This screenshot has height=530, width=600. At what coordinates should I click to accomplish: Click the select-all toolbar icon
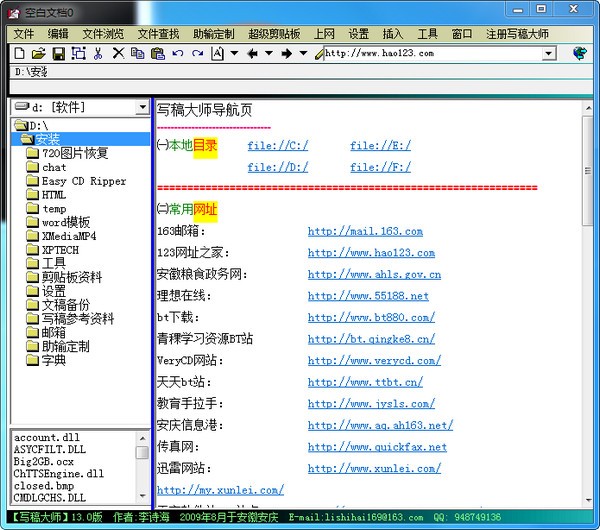[78, 53]
